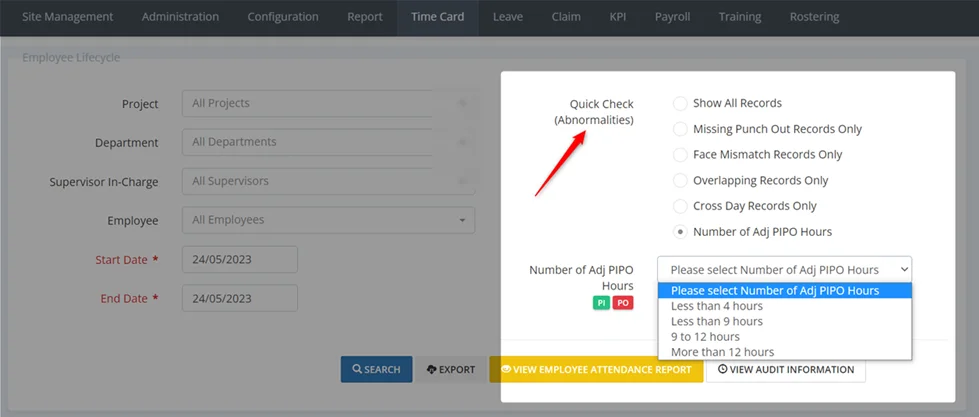Select Number of Adj PIPO Hours radio
979x417 pixels.
680,232
